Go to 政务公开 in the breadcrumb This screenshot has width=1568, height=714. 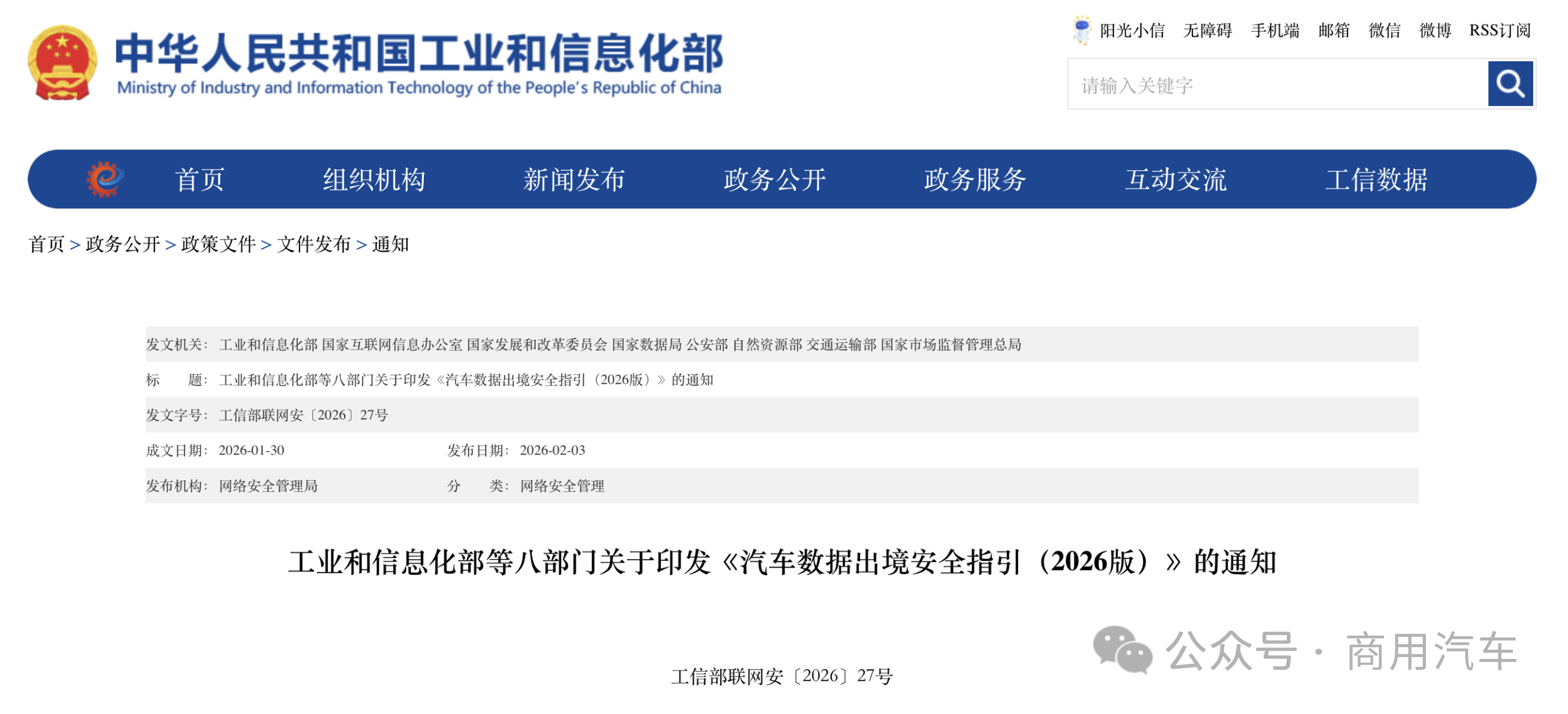tap(123, 244)
